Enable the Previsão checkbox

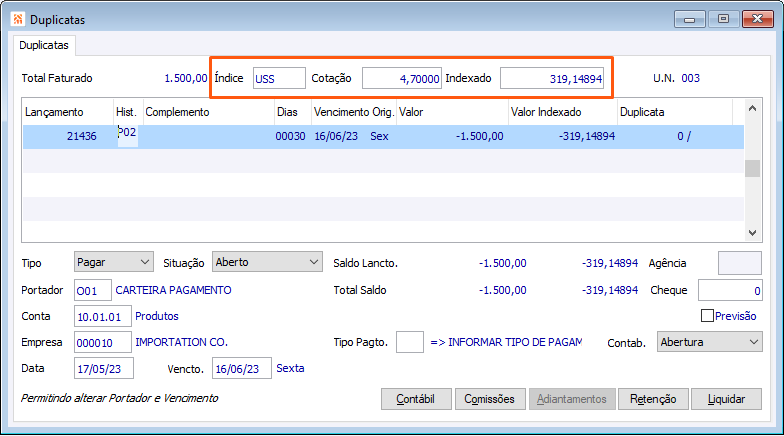click(x=707, y=316)
